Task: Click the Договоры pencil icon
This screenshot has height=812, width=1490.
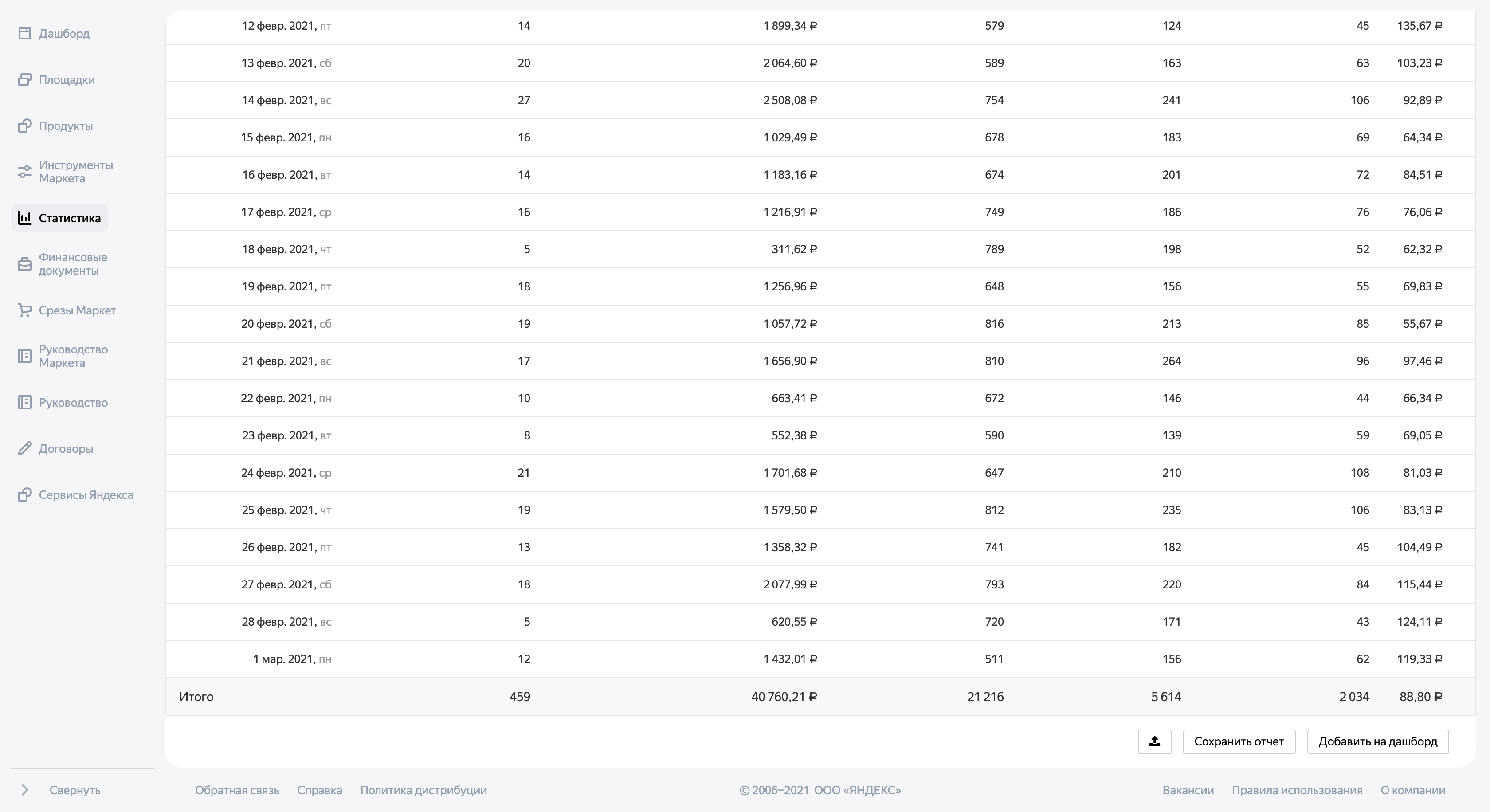Action: [24, 449]
